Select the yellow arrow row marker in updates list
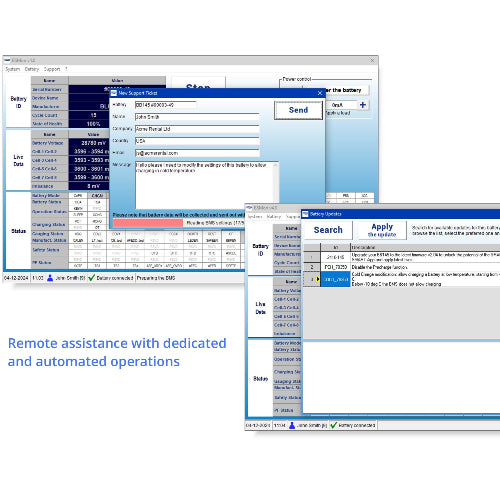The width and height of the screenshot is (500, 500). pos(318,279)
